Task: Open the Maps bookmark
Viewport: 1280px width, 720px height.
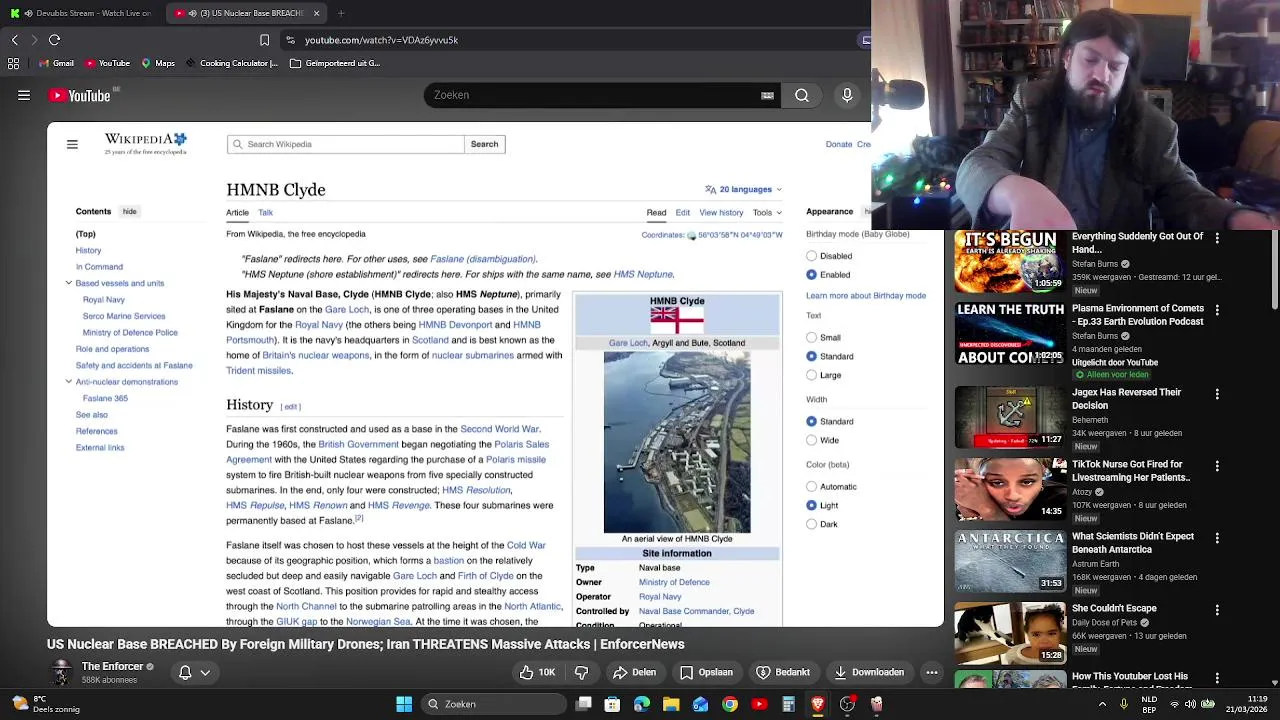Action: pyautogui.click(x=158, y=63)
